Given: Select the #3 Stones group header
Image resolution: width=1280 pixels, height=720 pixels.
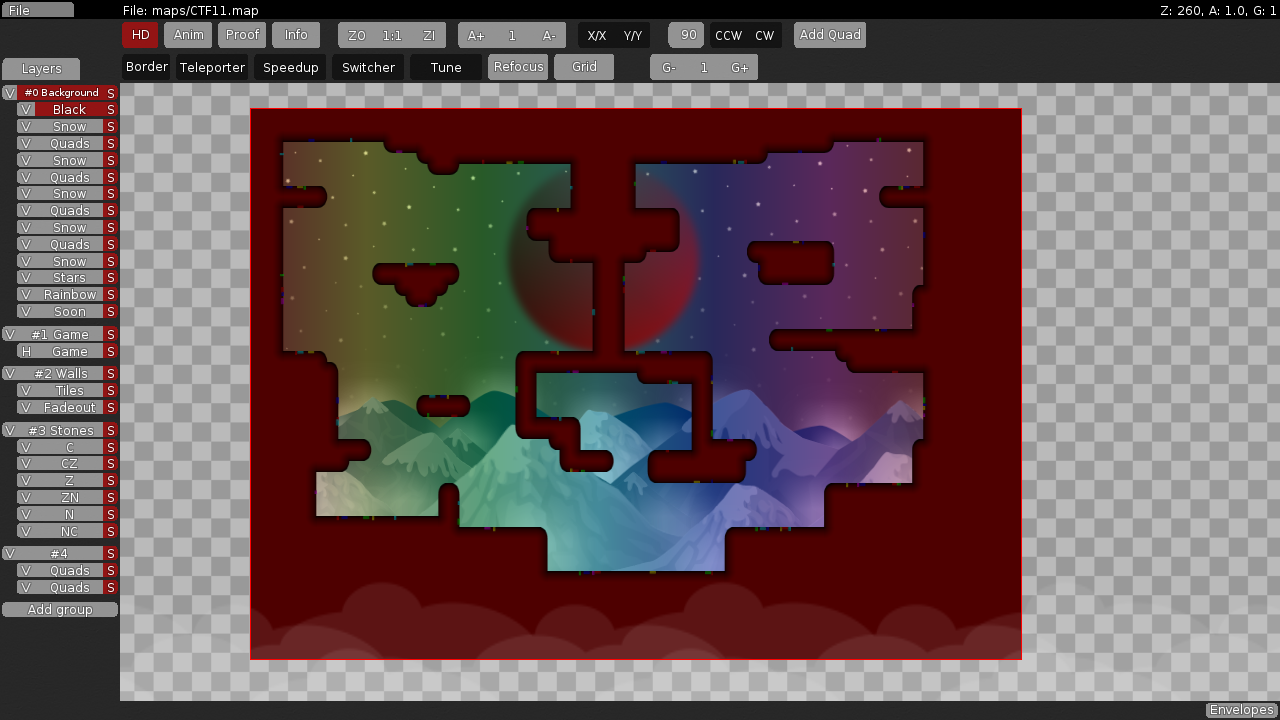Looking at the screenshot, I should click(x=61, y=431).
